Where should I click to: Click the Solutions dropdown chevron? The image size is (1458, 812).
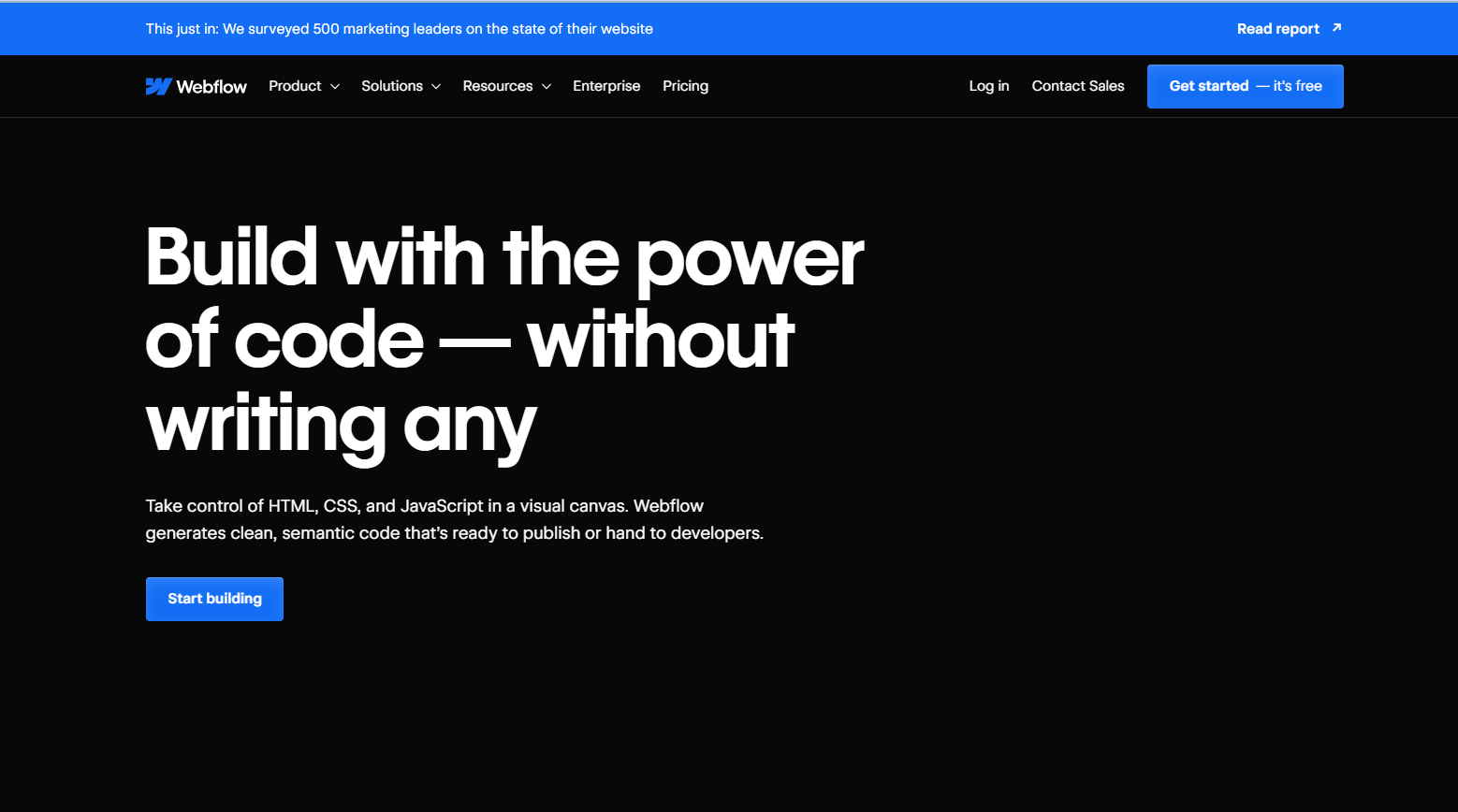(436, 86)
